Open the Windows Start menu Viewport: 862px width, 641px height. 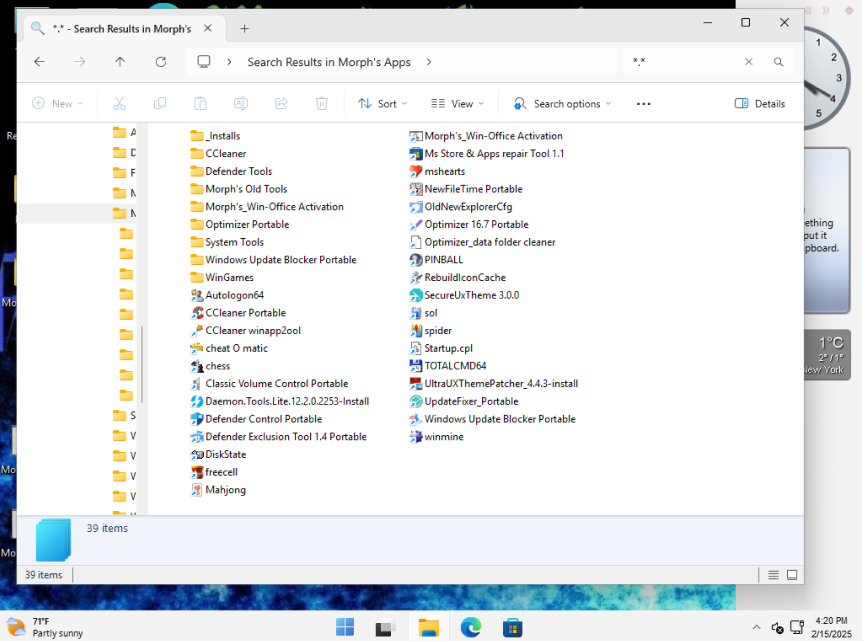345,627
